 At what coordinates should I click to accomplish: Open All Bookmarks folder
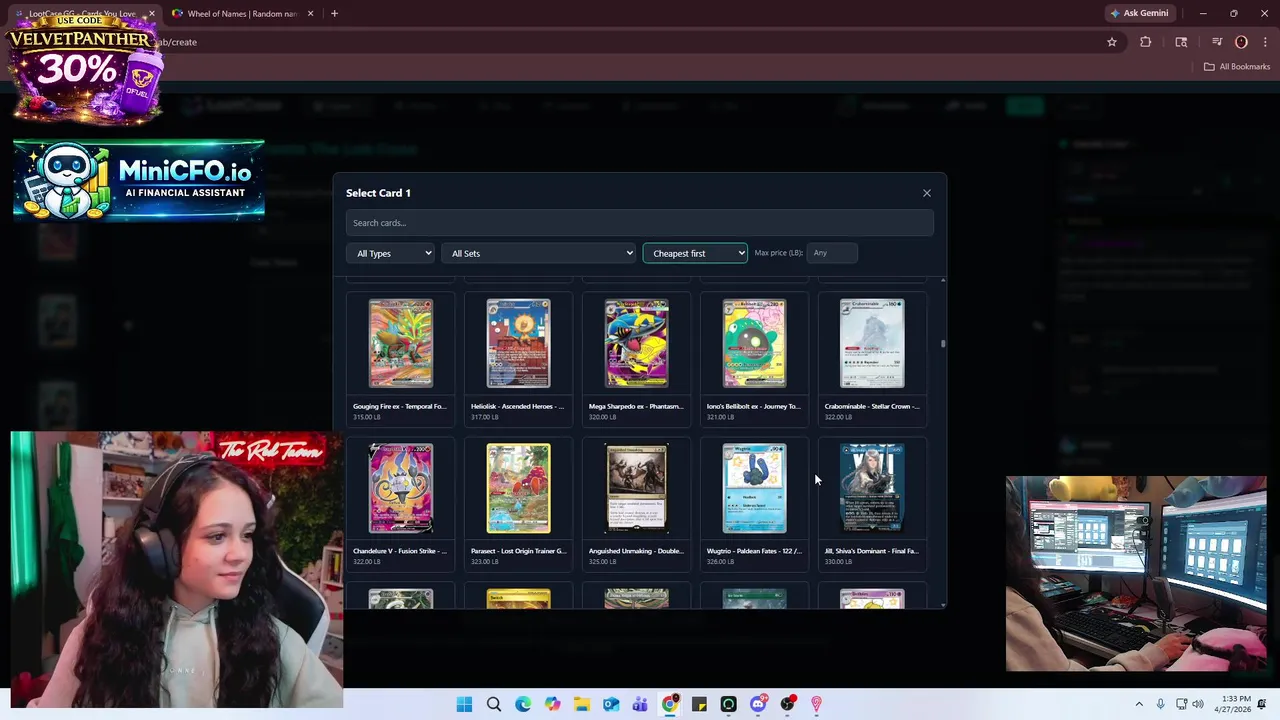[x=1237, y=67]
